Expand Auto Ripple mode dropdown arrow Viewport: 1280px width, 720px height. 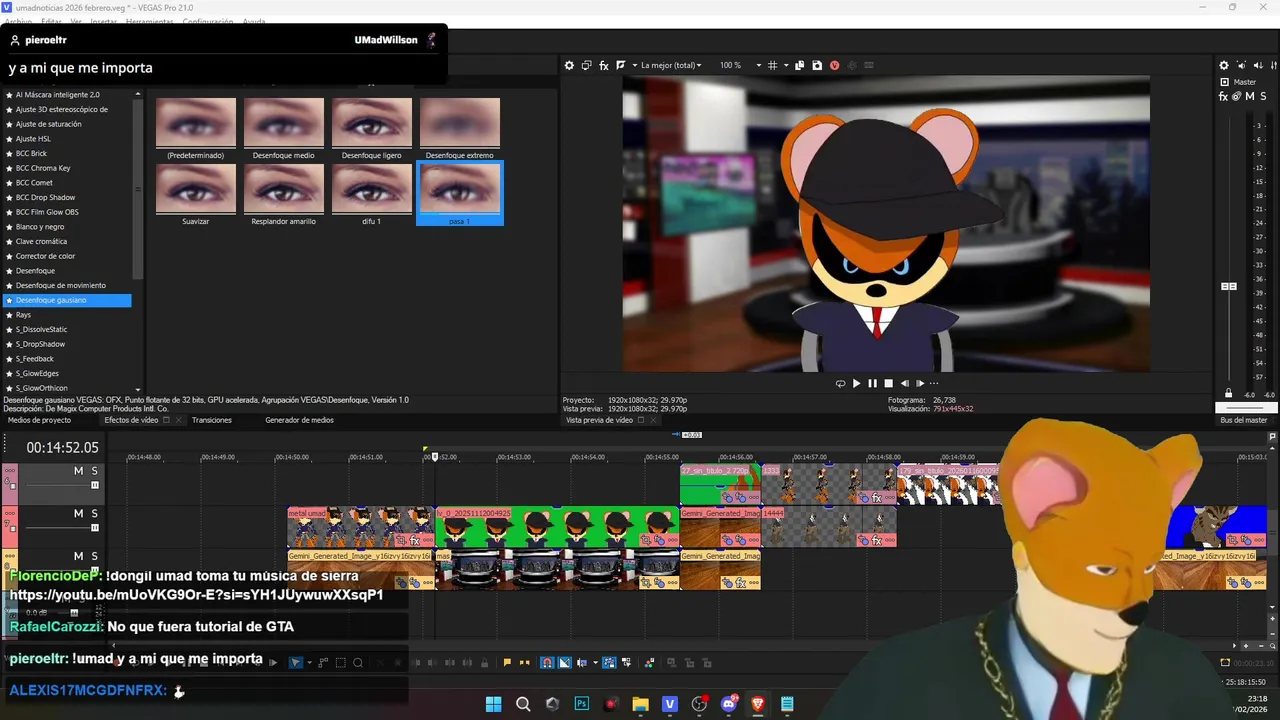coord(594,662)
